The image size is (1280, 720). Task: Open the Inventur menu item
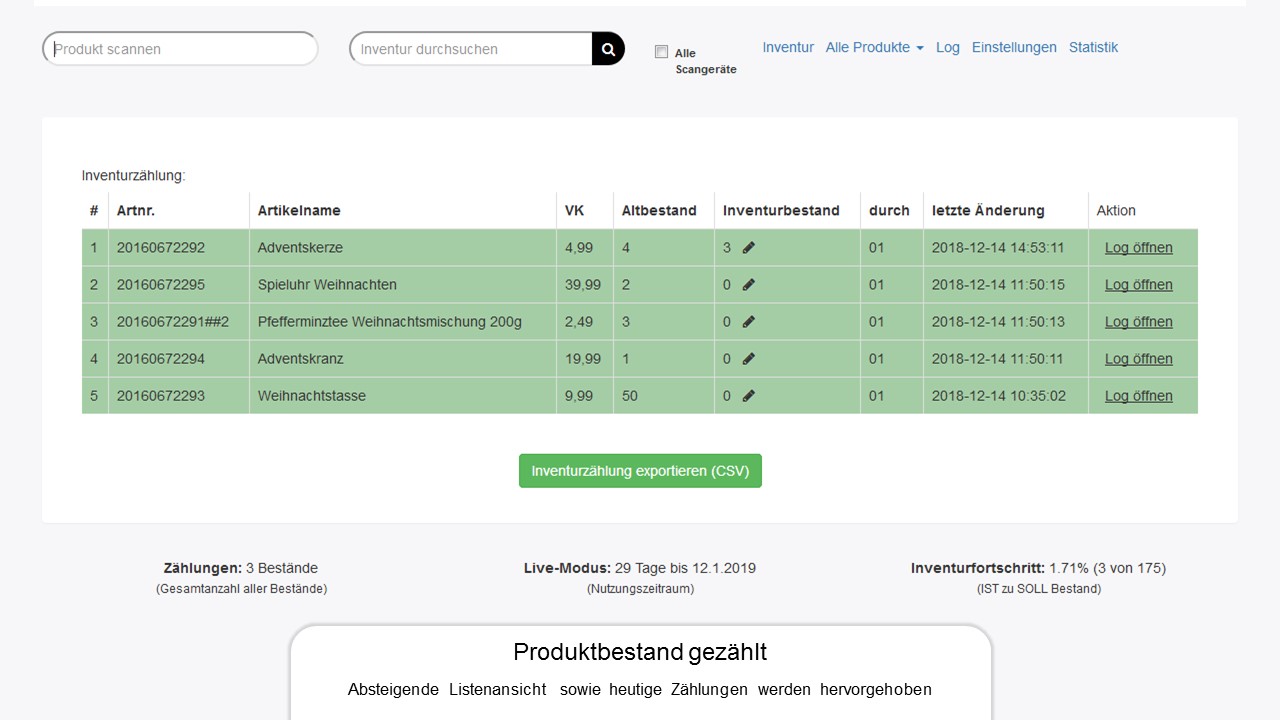tap(788, 47)
